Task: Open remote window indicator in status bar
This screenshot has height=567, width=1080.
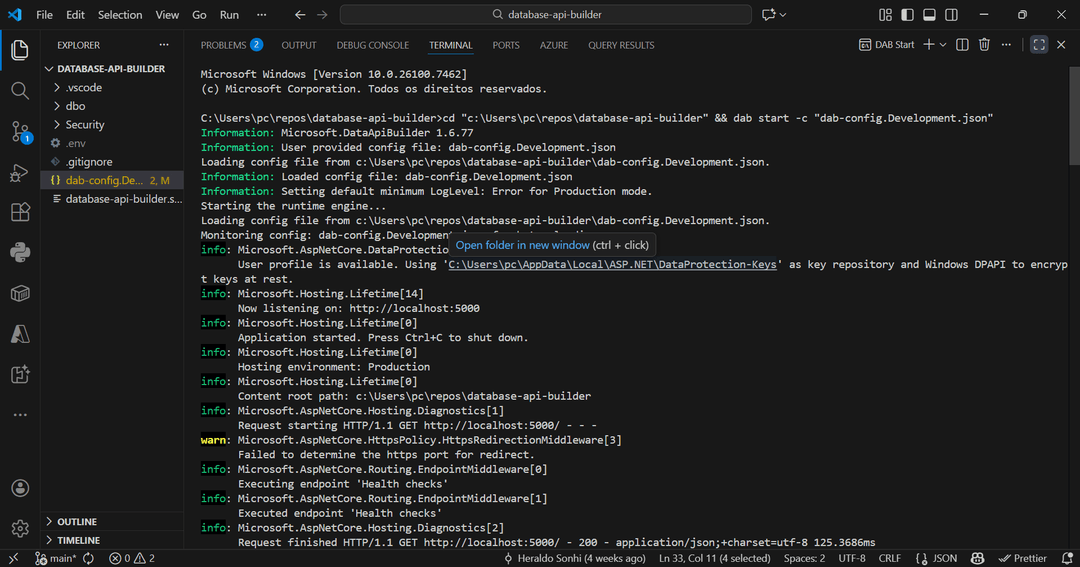Action: coord(14,559)
